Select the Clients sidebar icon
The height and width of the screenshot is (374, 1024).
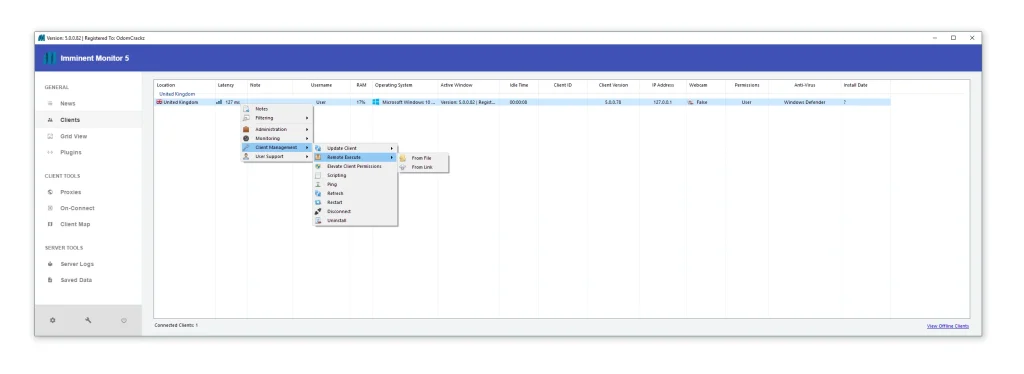pyautogui.click(x=50, y=120)
